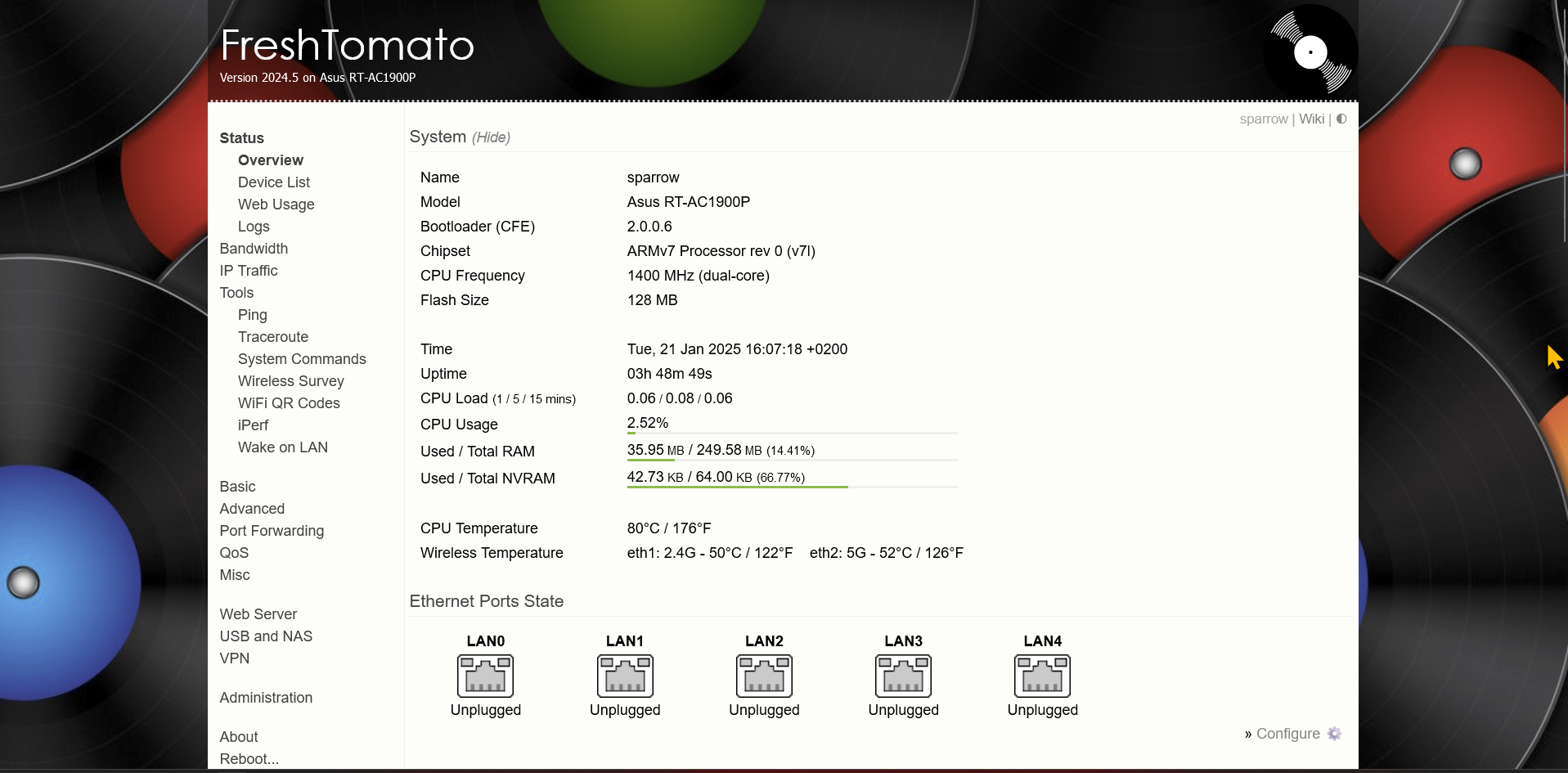The image size is (1568, 773).
Task: Click the Reboot... option
Action: point(249,759)
